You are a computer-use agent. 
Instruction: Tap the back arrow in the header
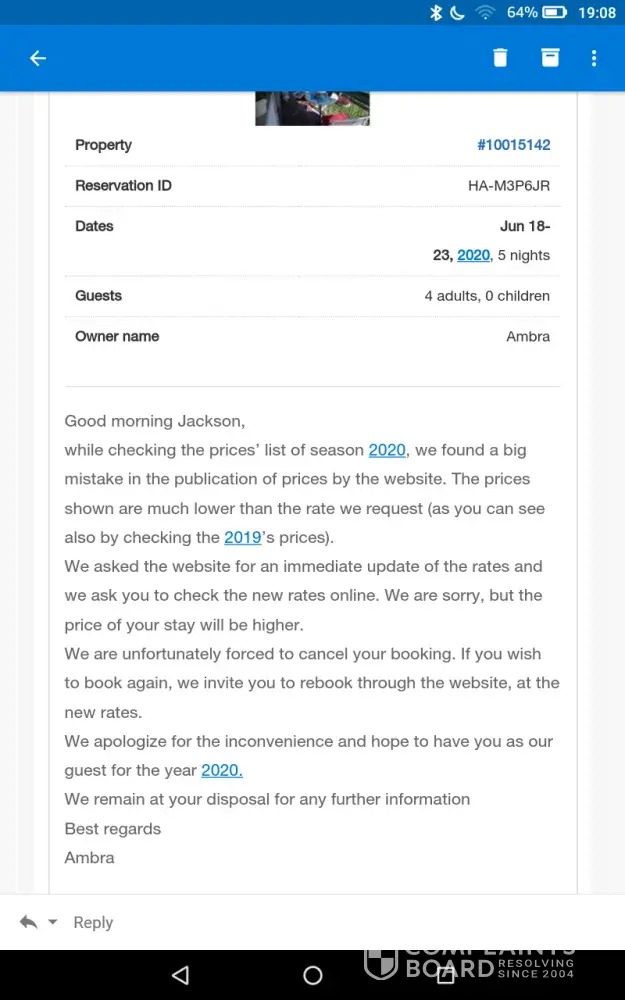38,58
